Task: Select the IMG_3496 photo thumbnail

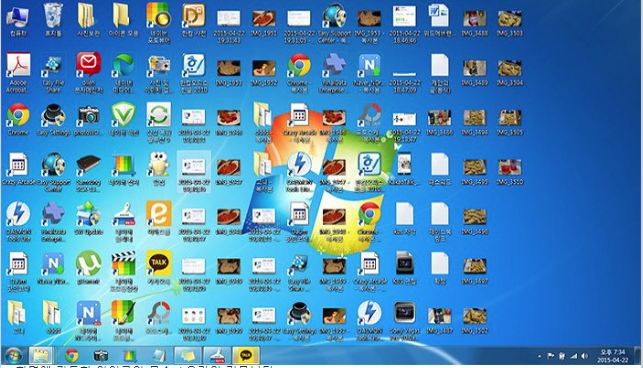Action: [474, 222]
